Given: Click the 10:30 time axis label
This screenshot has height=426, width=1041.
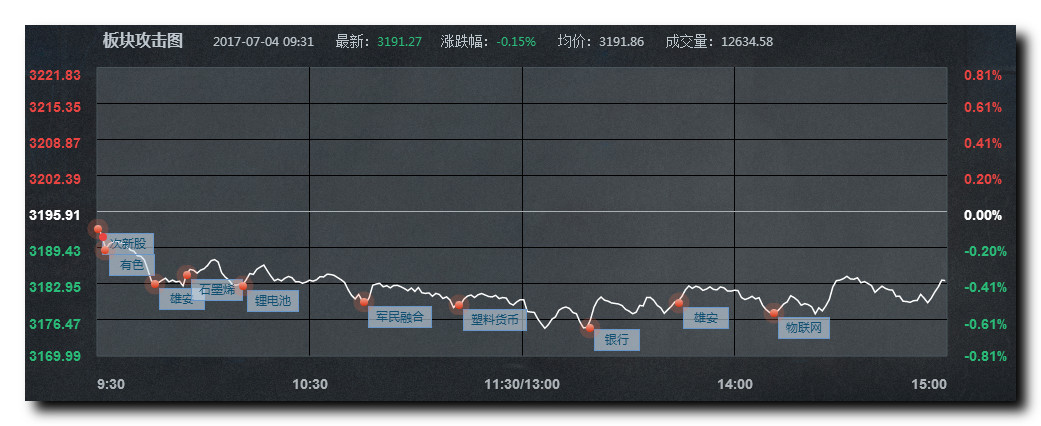Looking at the screenshot, I should tap(310, 384).
